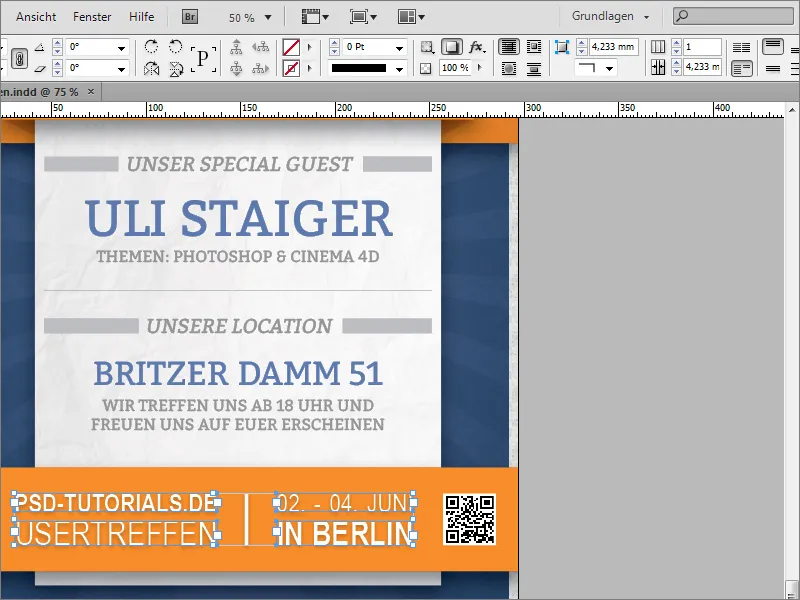Click the column gutter width field

pyautogui.click(x=703, y=67)
